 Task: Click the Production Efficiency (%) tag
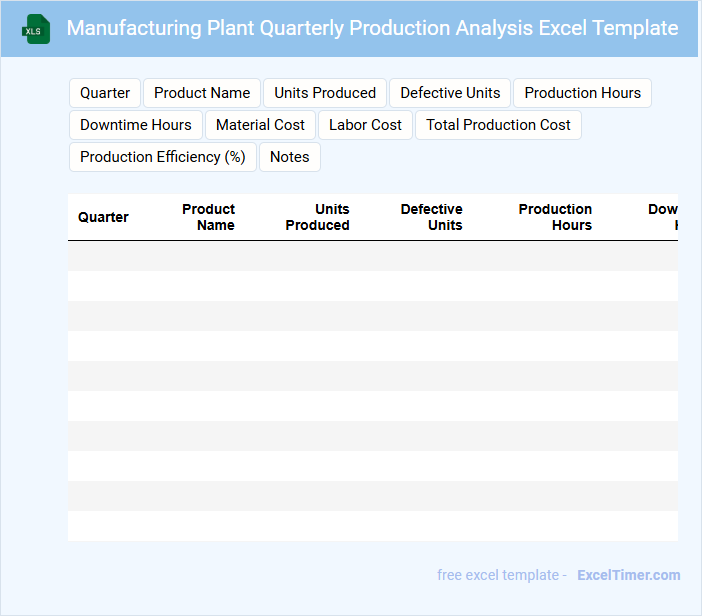click(x=163, y=157)
